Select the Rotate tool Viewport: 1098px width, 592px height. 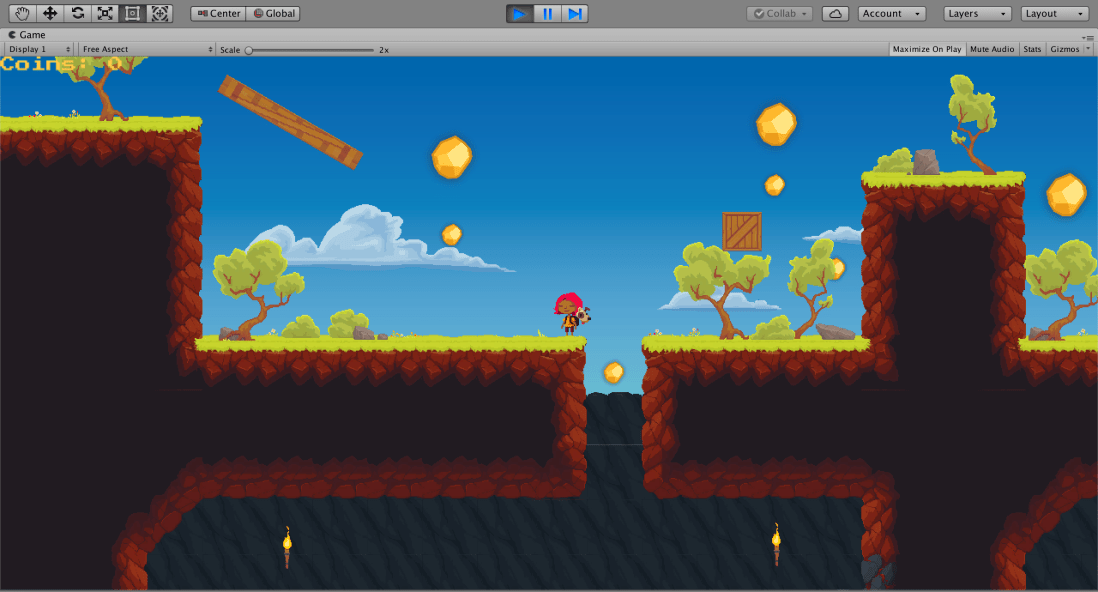77,14
